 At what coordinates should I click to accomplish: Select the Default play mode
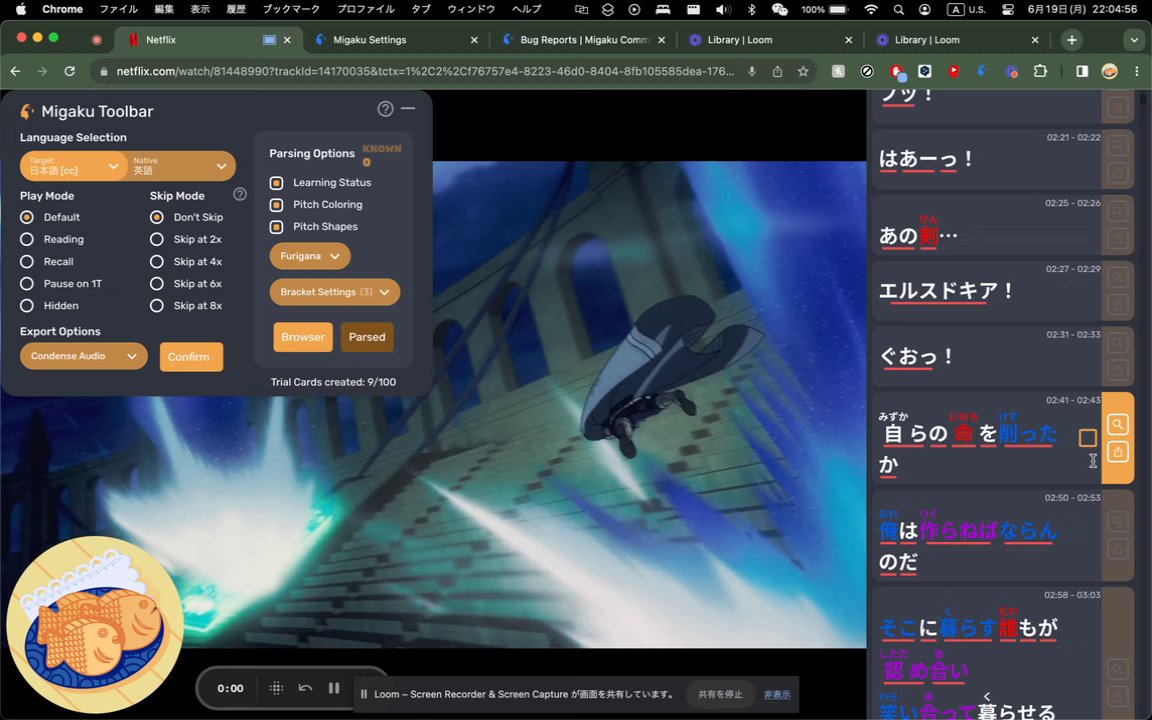click(x=27, y=217)
